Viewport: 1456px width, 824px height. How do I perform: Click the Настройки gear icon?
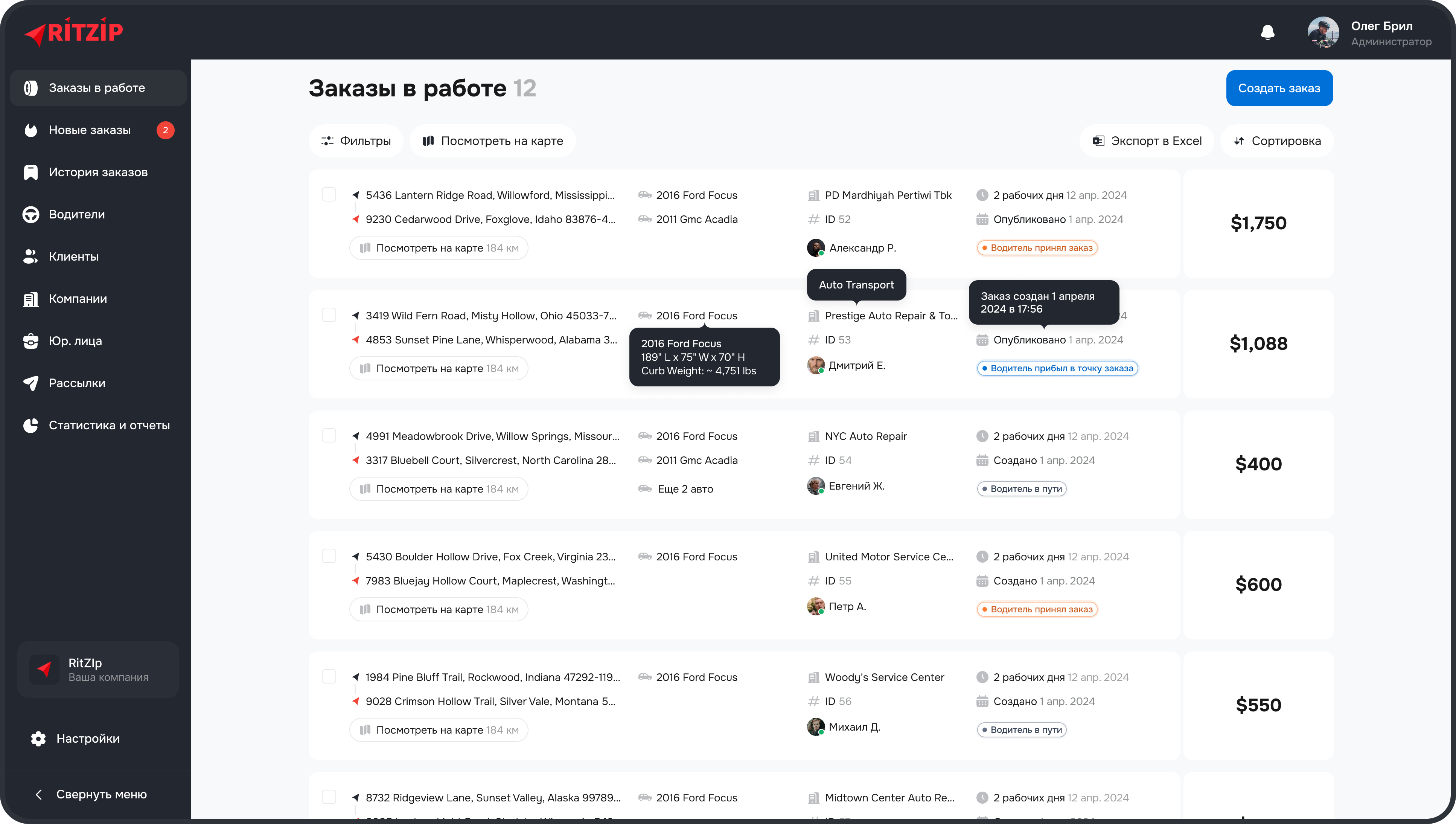tap(38, 739)
